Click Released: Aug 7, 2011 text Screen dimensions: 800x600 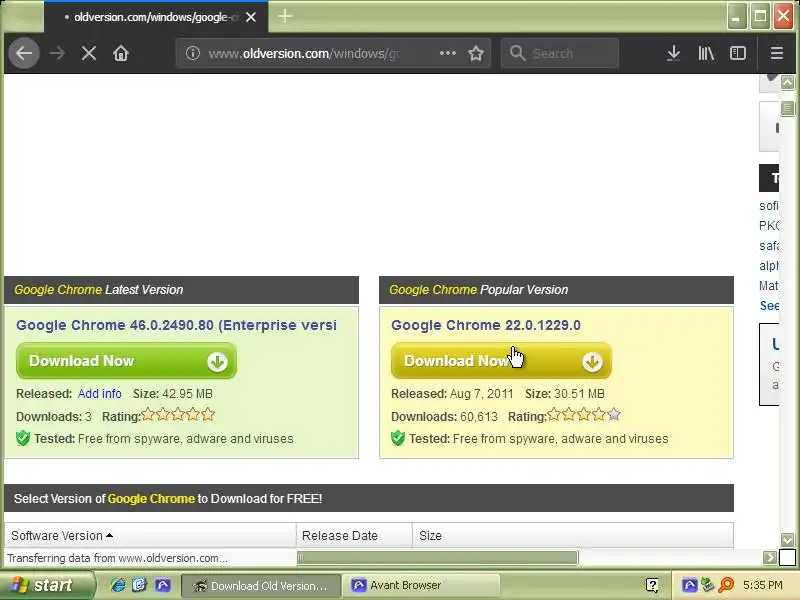click(x=452, y=394)
